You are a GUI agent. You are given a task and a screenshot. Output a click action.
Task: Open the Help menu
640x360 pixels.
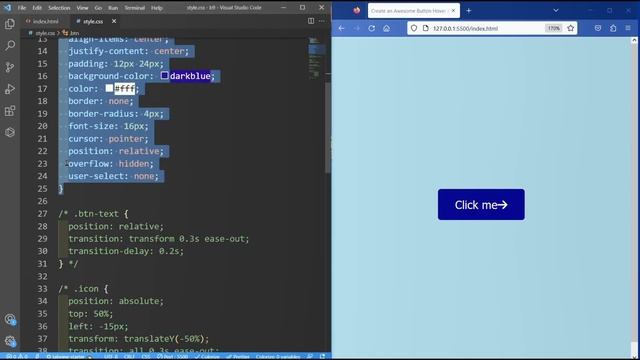point(157,8)
